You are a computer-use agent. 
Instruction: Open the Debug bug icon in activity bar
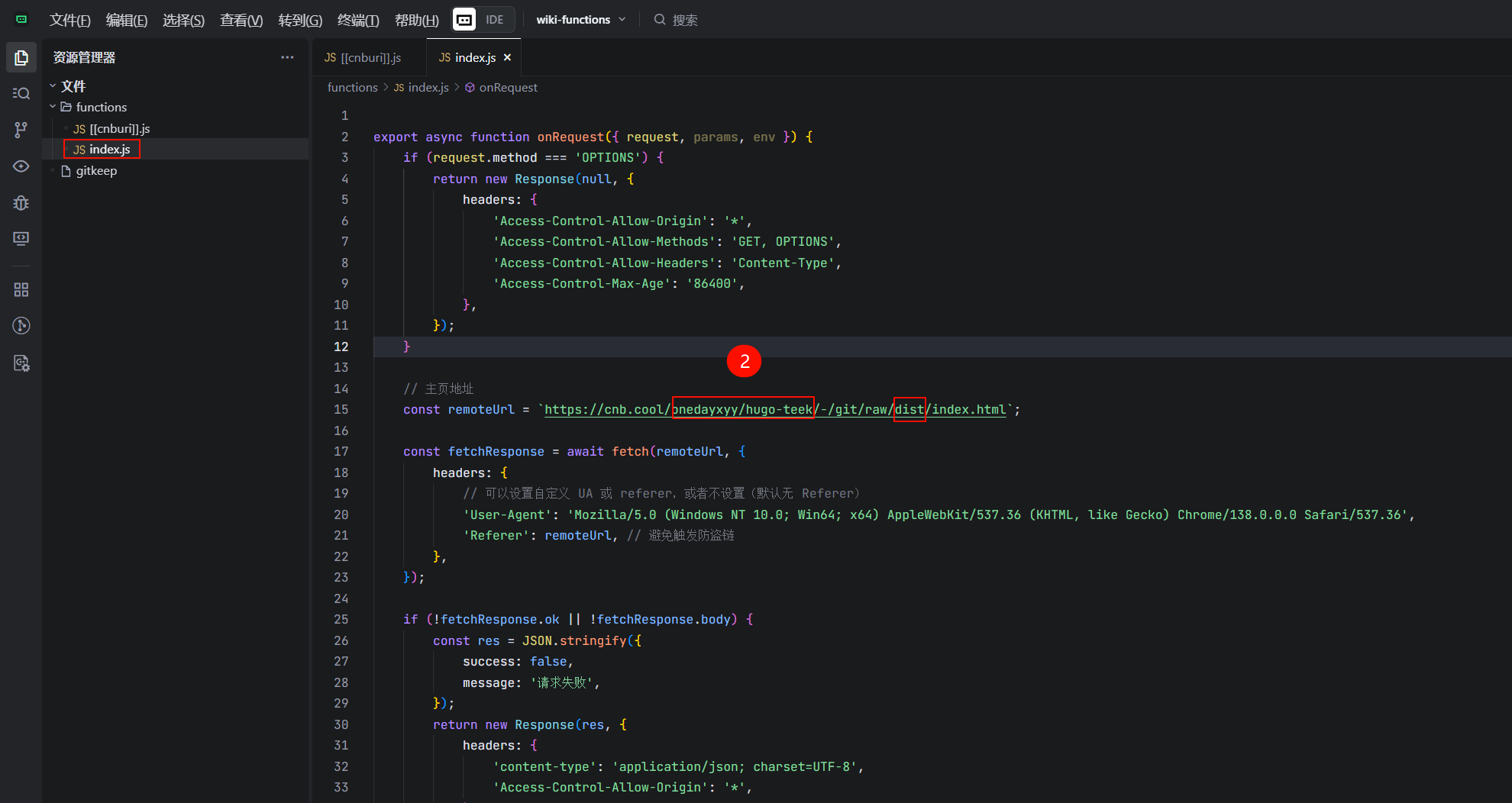[x=21, y=203]
